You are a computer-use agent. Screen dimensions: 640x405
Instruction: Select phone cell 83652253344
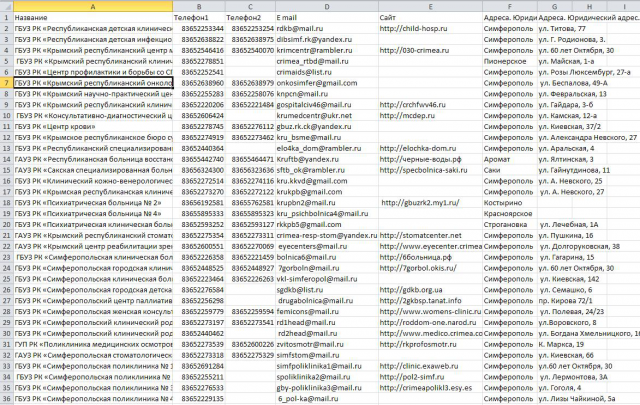[x=199, y=29]
